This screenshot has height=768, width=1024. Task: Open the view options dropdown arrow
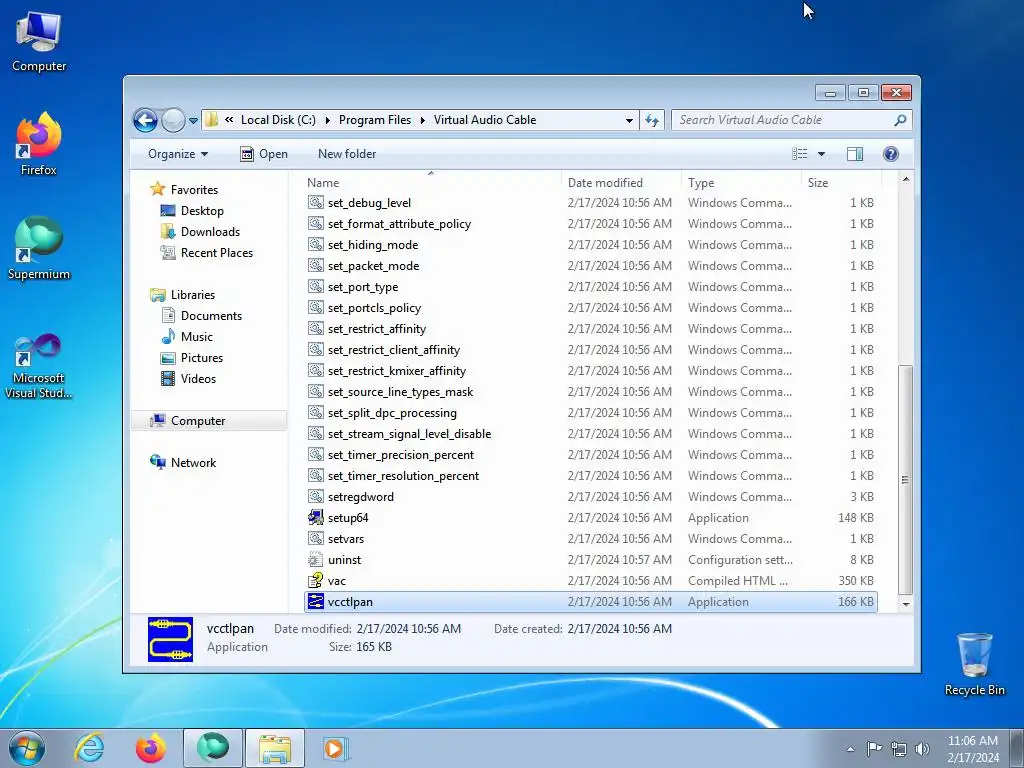pos(822,154)
